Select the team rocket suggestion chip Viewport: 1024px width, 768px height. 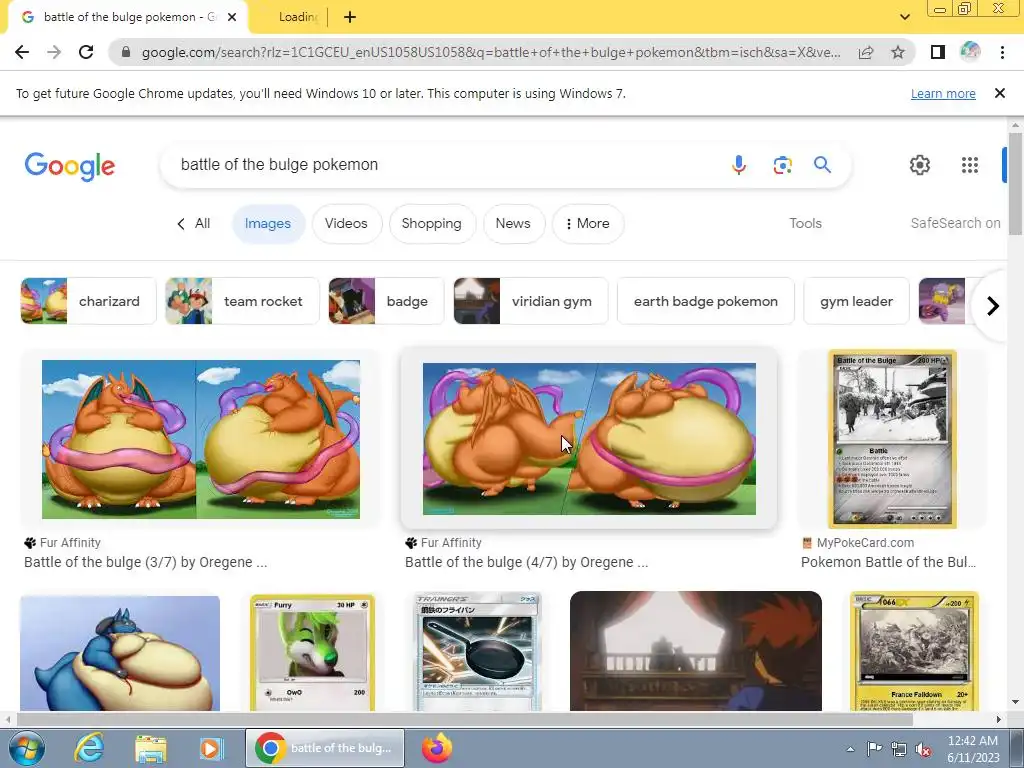[x=242, y=301]
